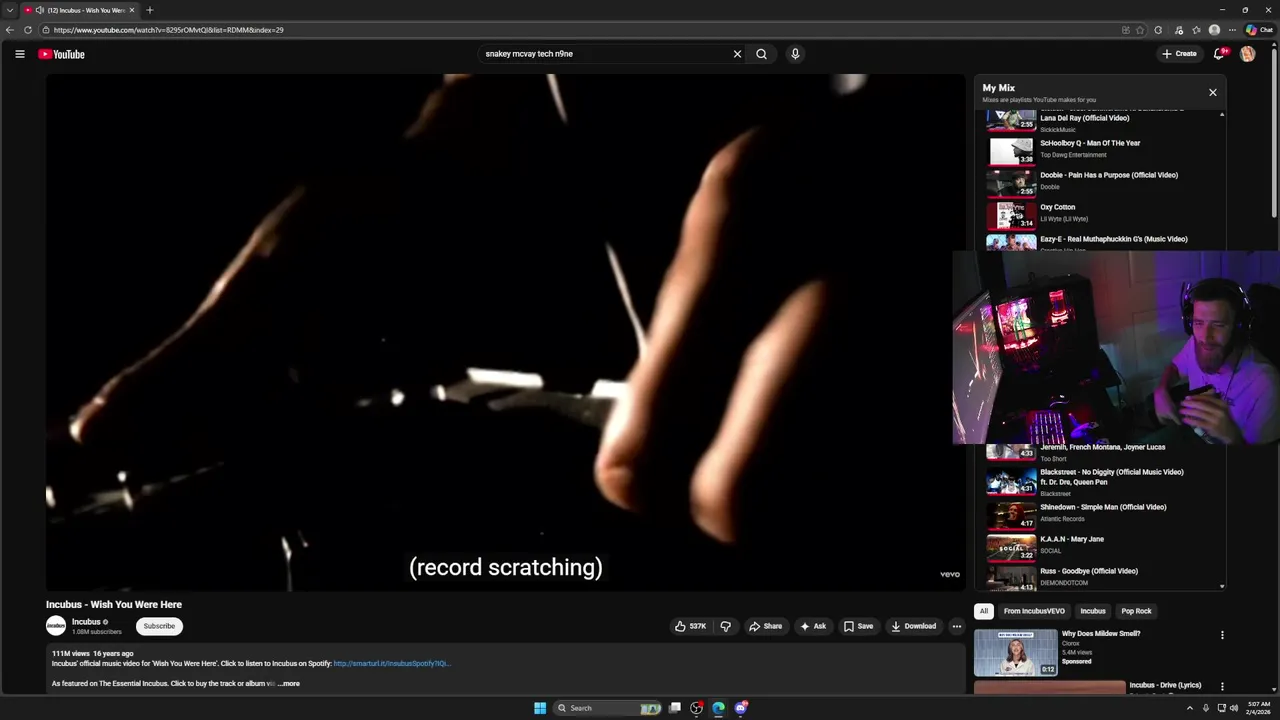The height and width of the screenshot is (720, 1280).
Task: Select the Incubus filter chip
Action: [1093, 611]
